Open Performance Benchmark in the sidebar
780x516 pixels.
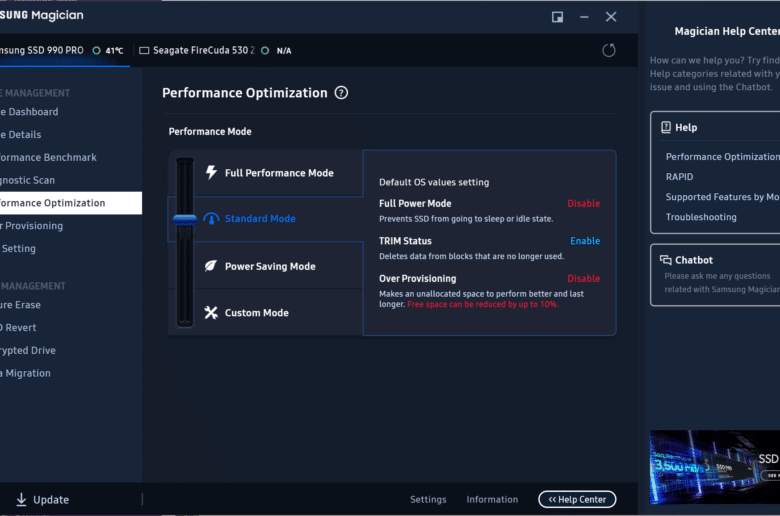71,158
